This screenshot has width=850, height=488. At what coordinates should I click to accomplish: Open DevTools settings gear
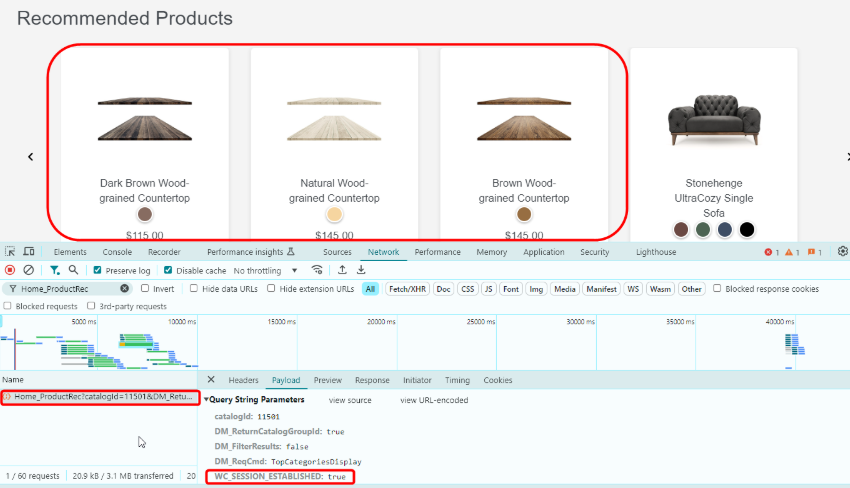click(842, 252)
